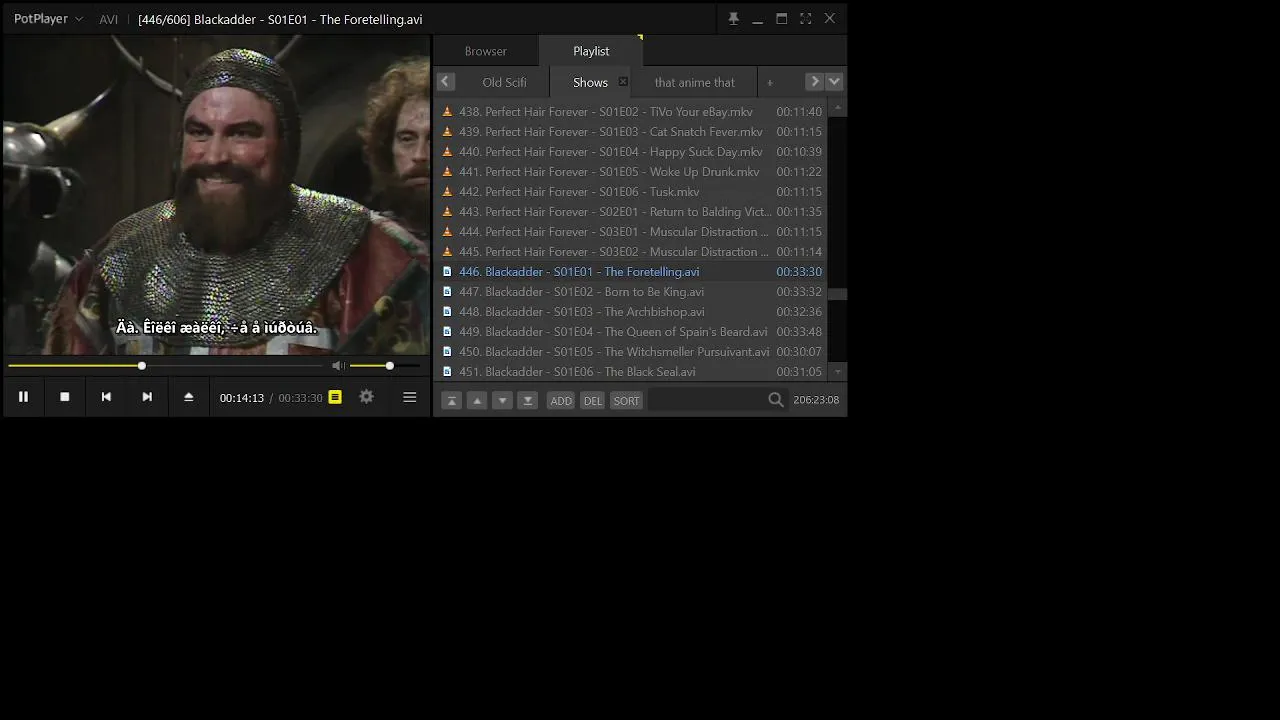Click the playlist search magnifier icon

click(x=776, y=400)
